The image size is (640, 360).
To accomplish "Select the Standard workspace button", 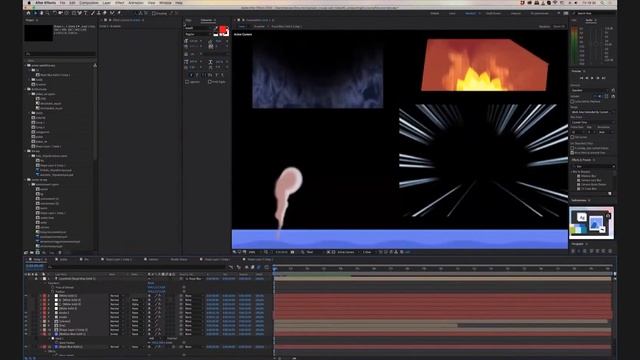I will tap(470, 13).
